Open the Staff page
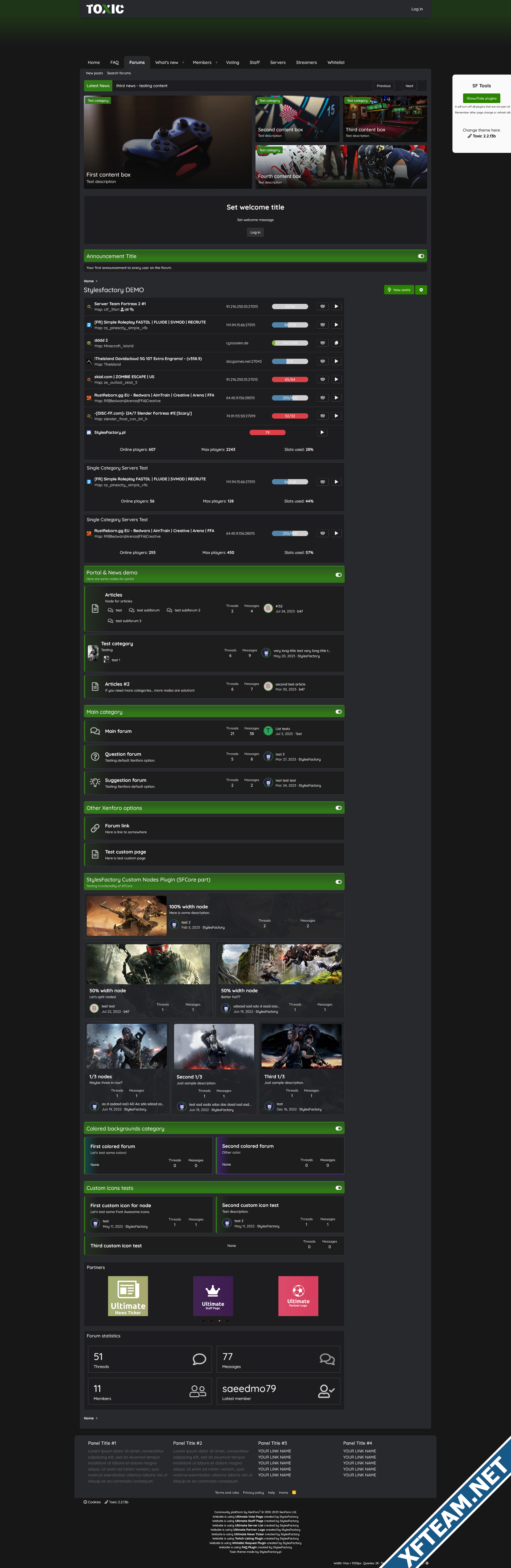Viewport: 511px width, 1568px height. (254, 62)
